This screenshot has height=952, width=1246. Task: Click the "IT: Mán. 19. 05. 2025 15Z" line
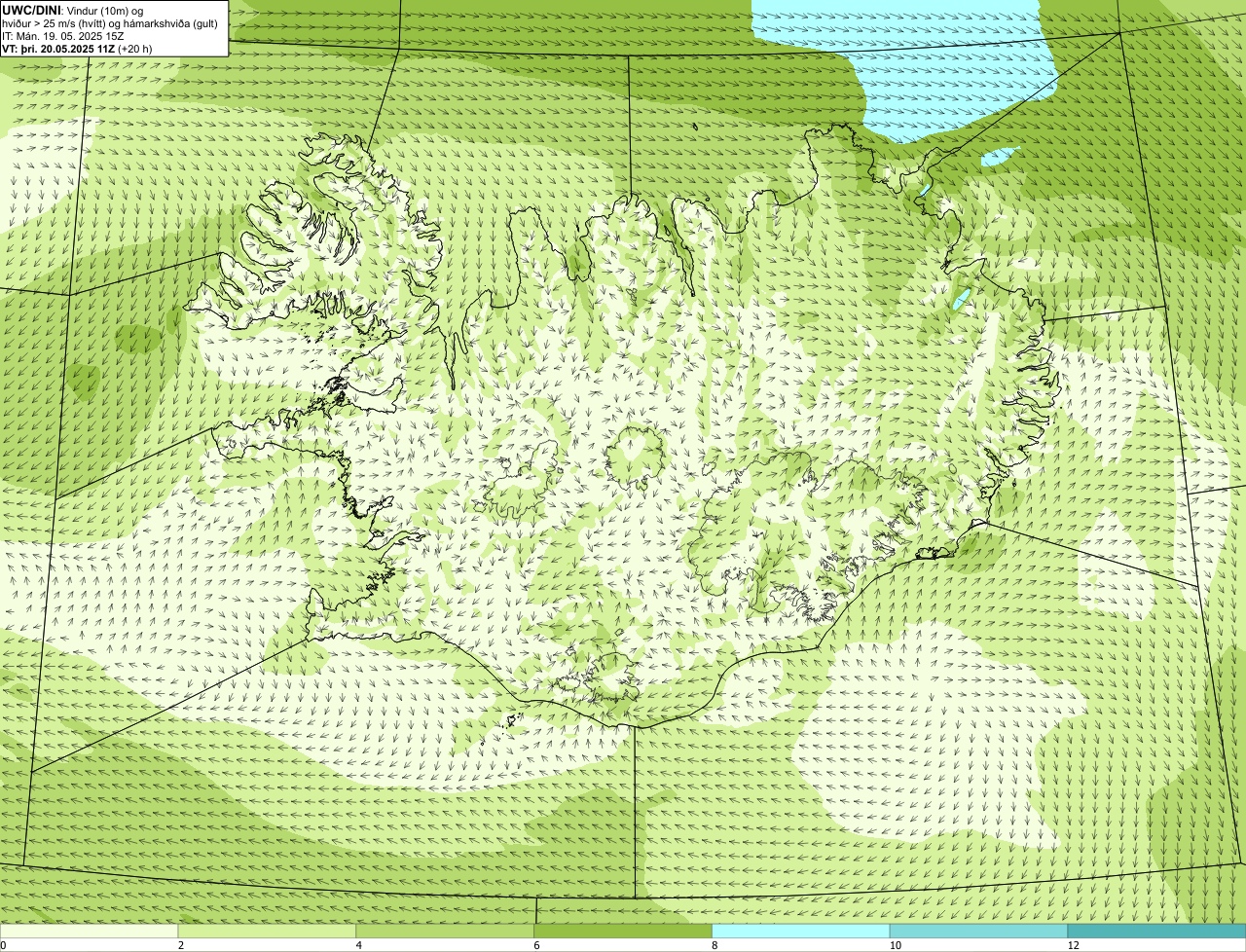coord(62,35)
